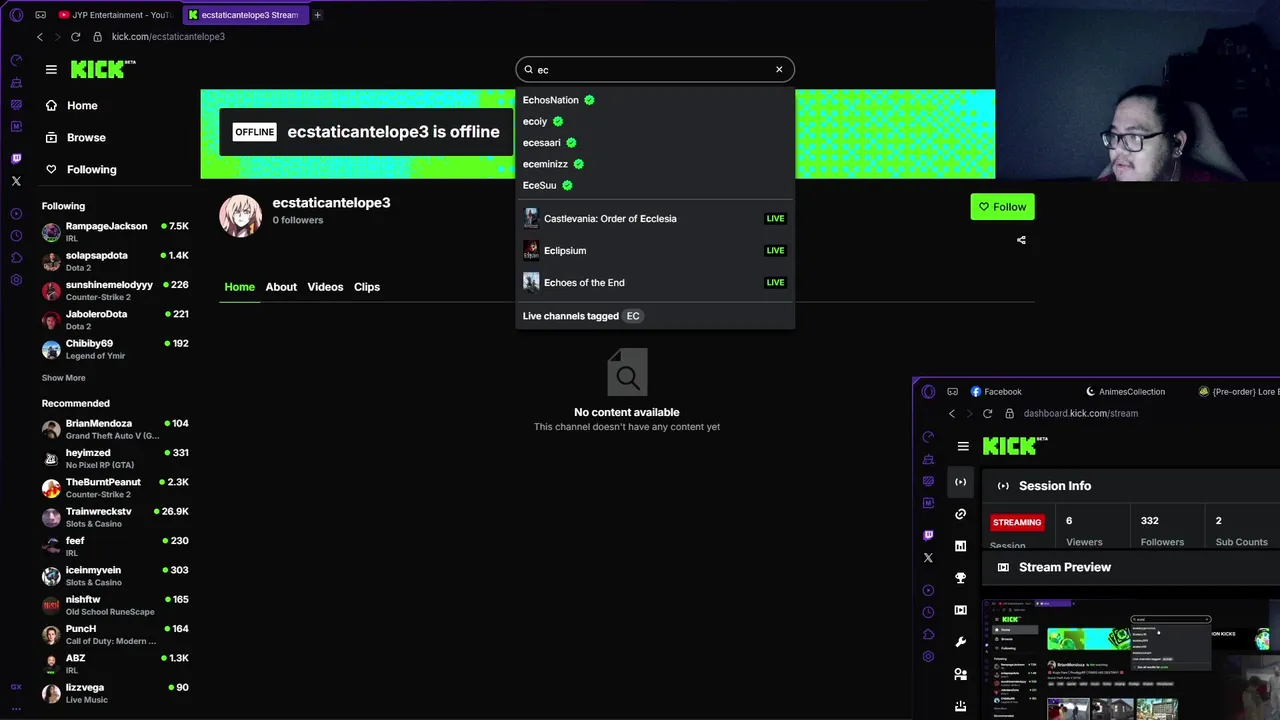Open TheBurntPeanut in Recommended list

(x=115, y=488)
